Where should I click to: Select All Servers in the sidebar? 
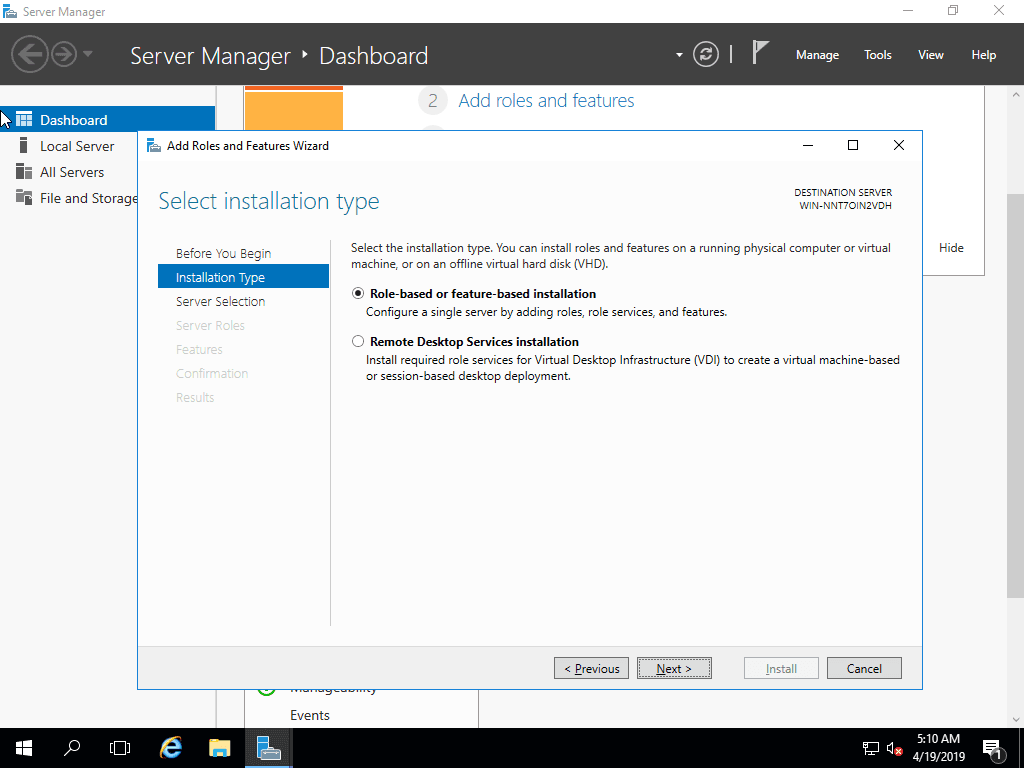coord(71,172)
